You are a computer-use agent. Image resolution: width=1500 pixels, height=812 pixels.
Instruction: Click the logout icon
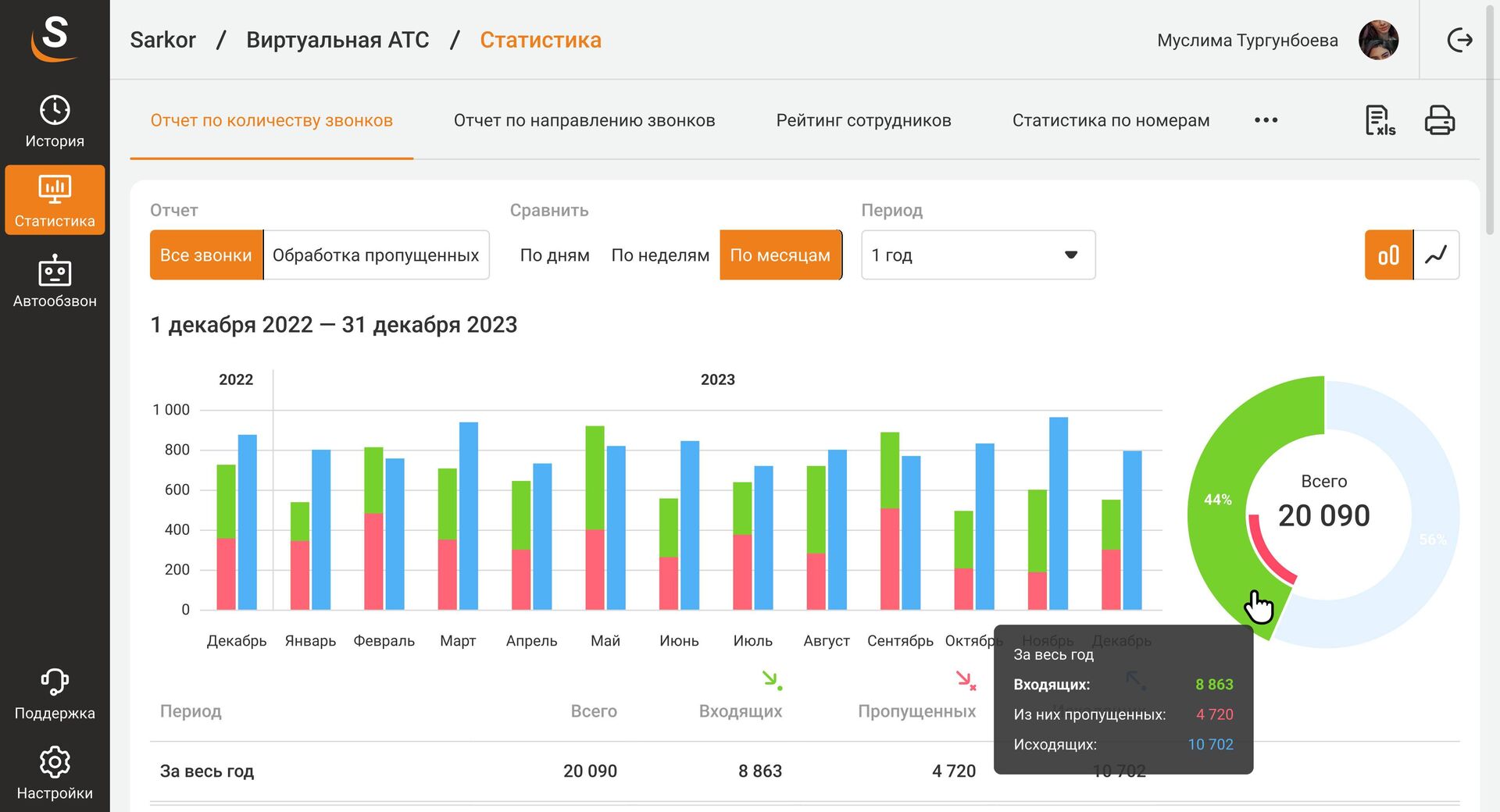click(x=1459, y=40)
